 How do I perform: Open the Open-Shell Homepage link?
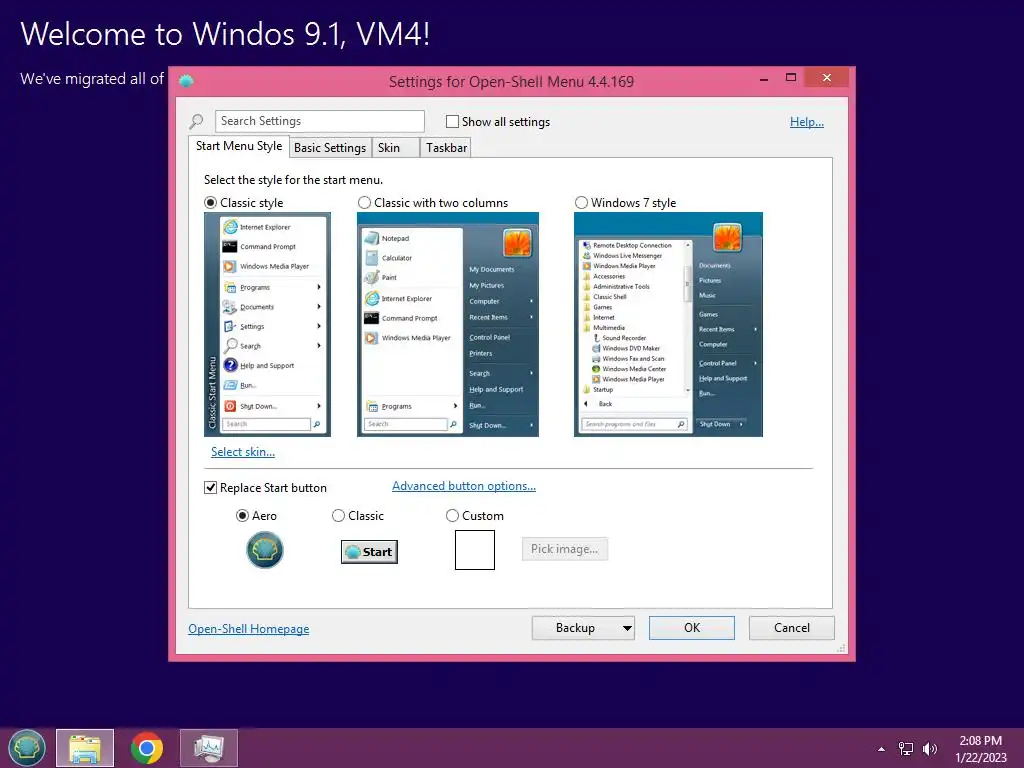pos(249,629)
